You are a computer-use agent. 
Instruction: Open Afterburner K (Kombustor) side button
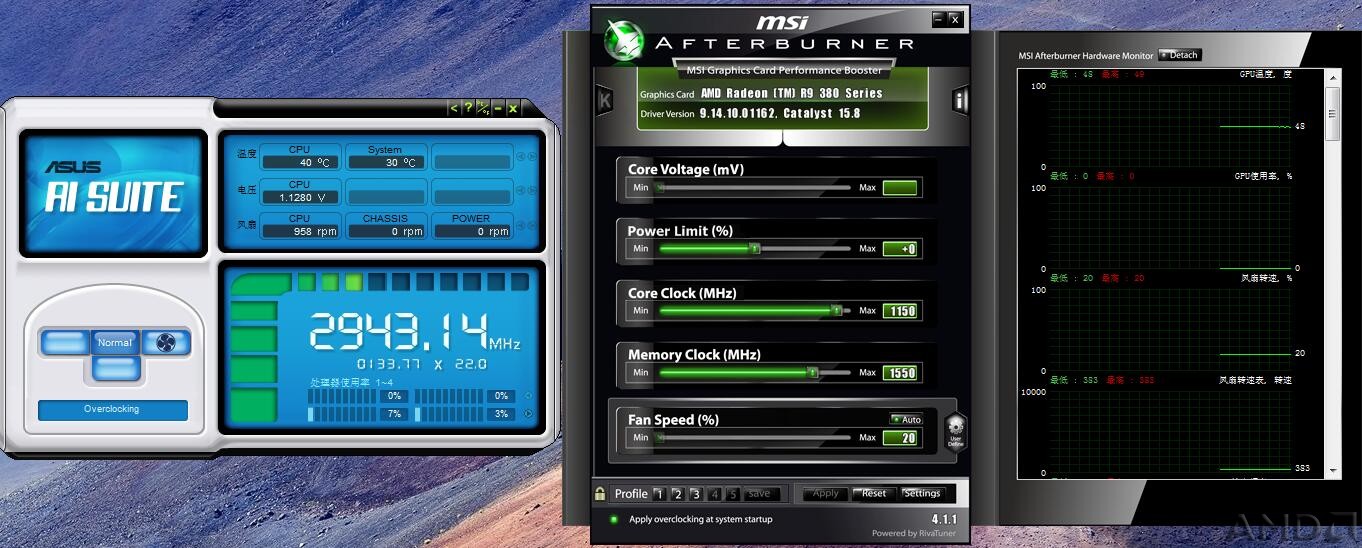click(x=605, y=100)
